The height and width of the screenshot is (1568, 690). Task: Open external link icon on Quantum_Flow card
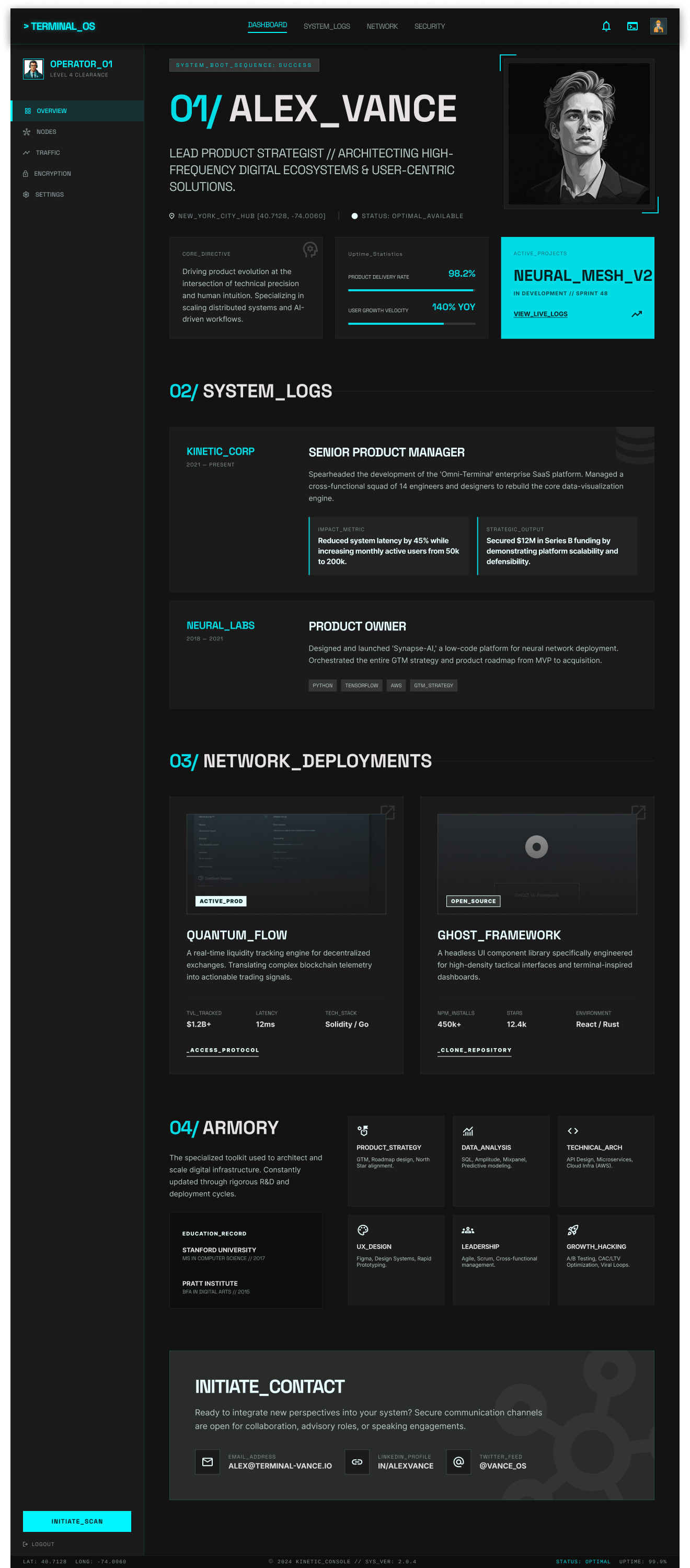387,812
